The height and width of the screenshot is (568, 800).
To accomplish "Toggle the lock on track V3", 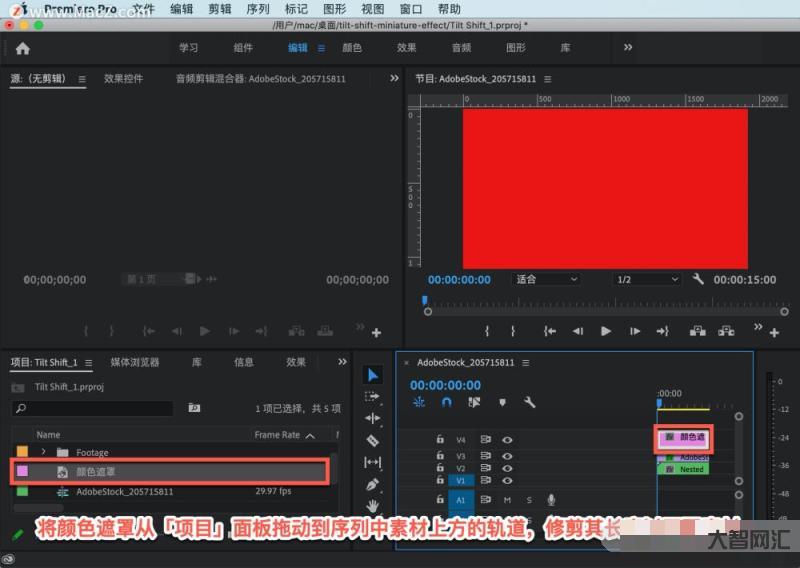I will [x=440, y=456].
